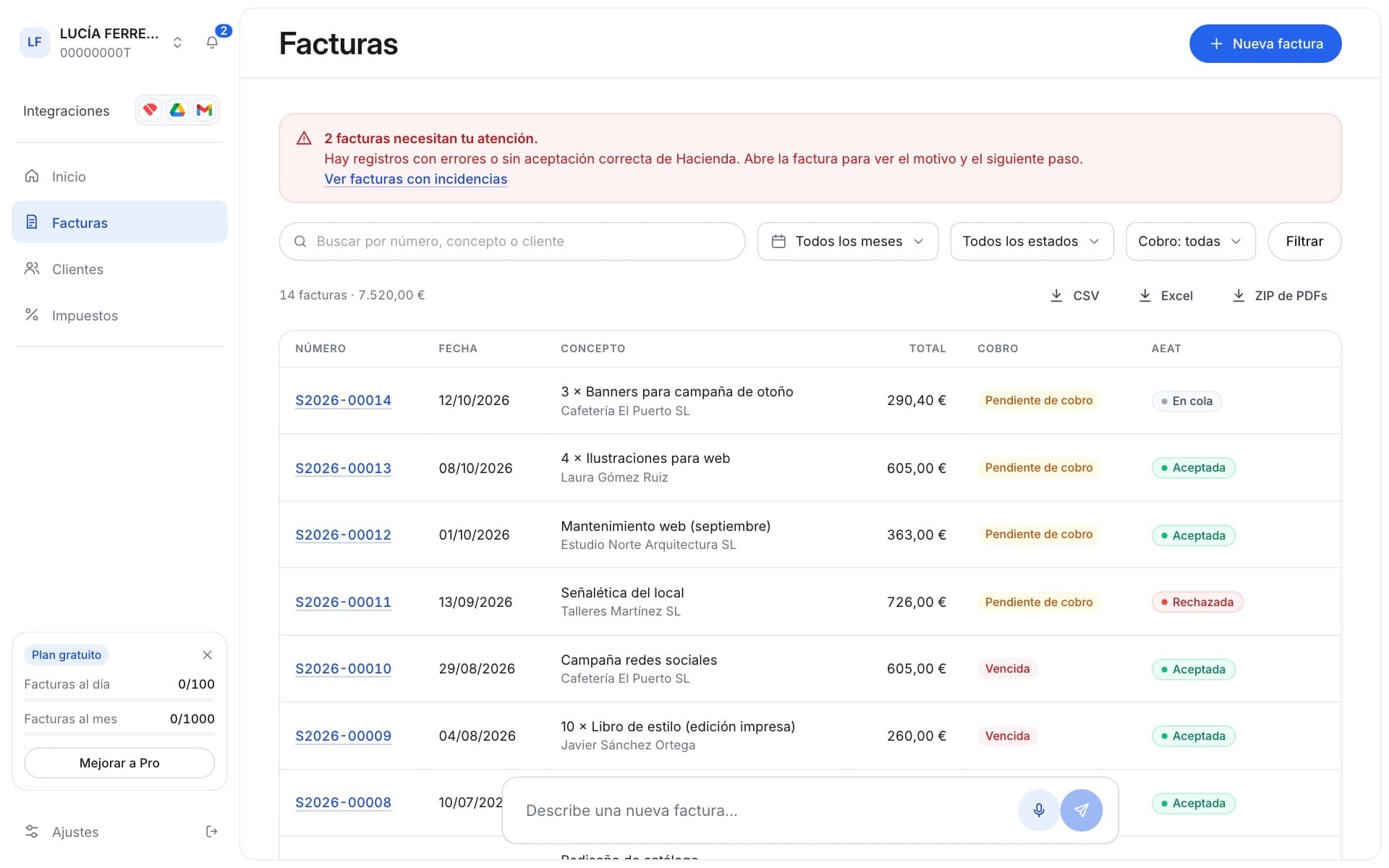Click the date 12/10/2026
This screenshot has height=868, width=1389.
click(x=474, y=400)
